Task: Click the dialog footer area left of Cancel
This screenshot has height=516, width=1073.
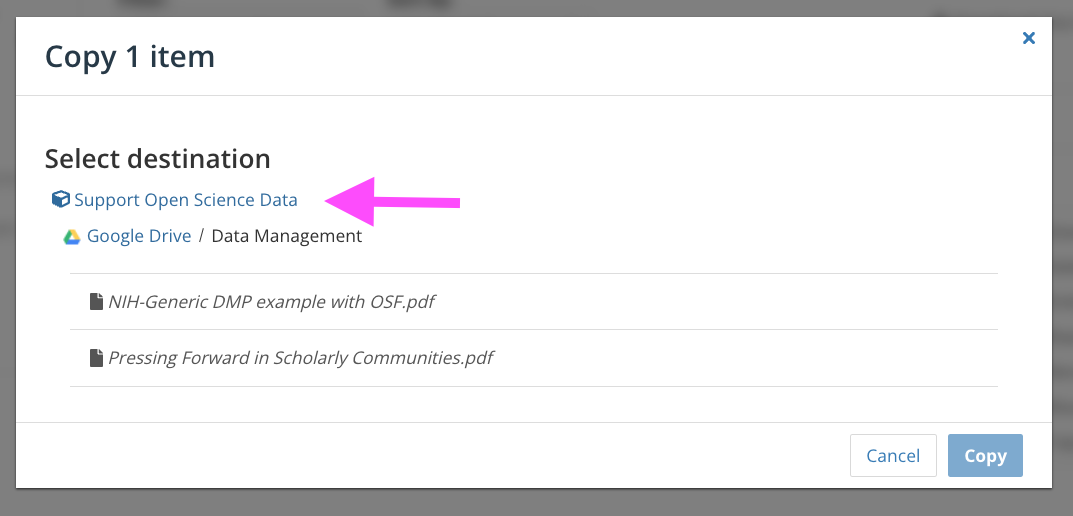Action: coord(431,455)
